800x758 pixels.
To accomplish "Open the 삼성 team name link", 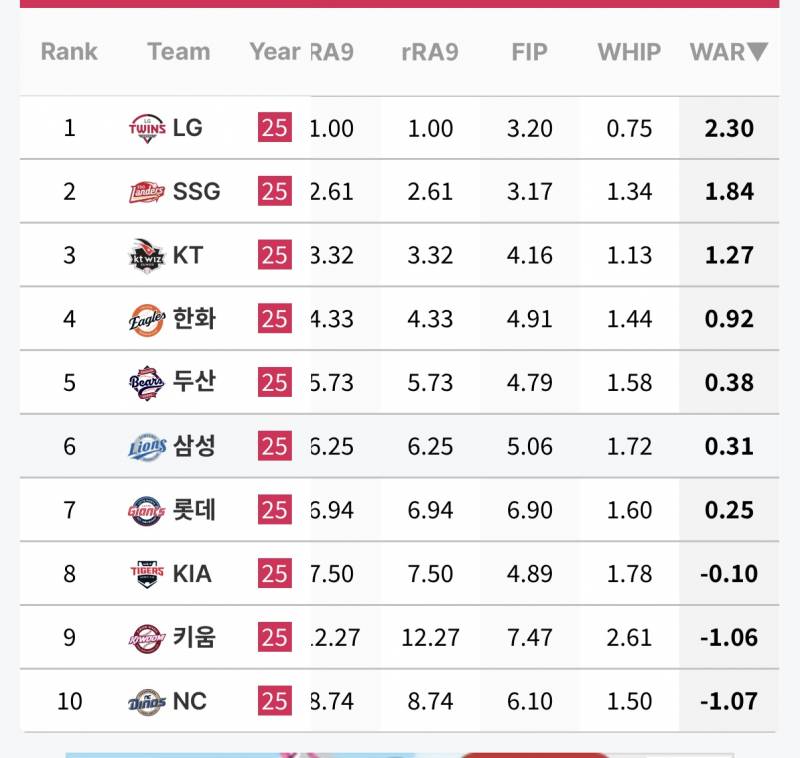I will (x=194, y=446).
